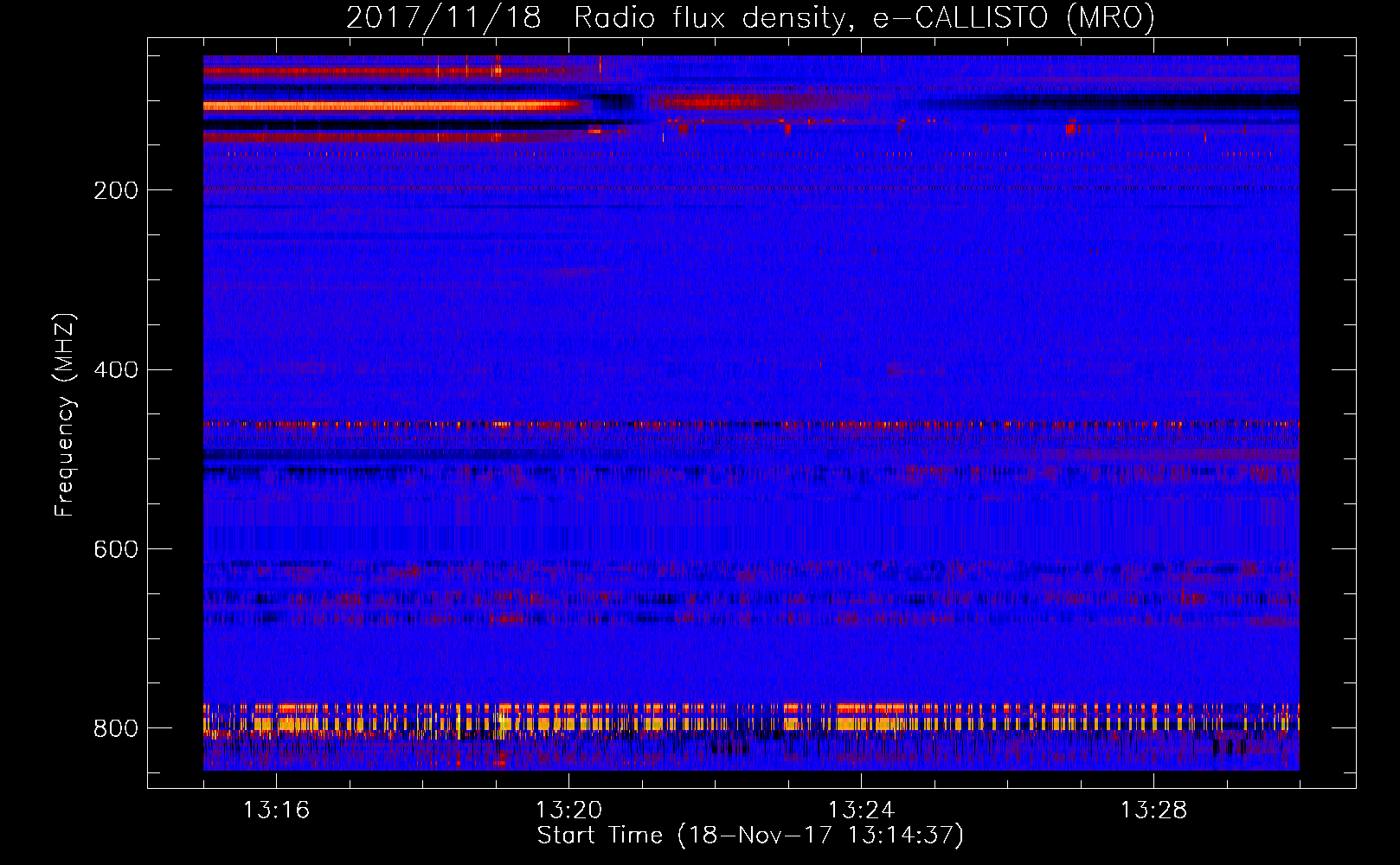Click the '800' frequency tick label
The image size is (1400, 865).
pyautogui.click(x=116, y=728)
